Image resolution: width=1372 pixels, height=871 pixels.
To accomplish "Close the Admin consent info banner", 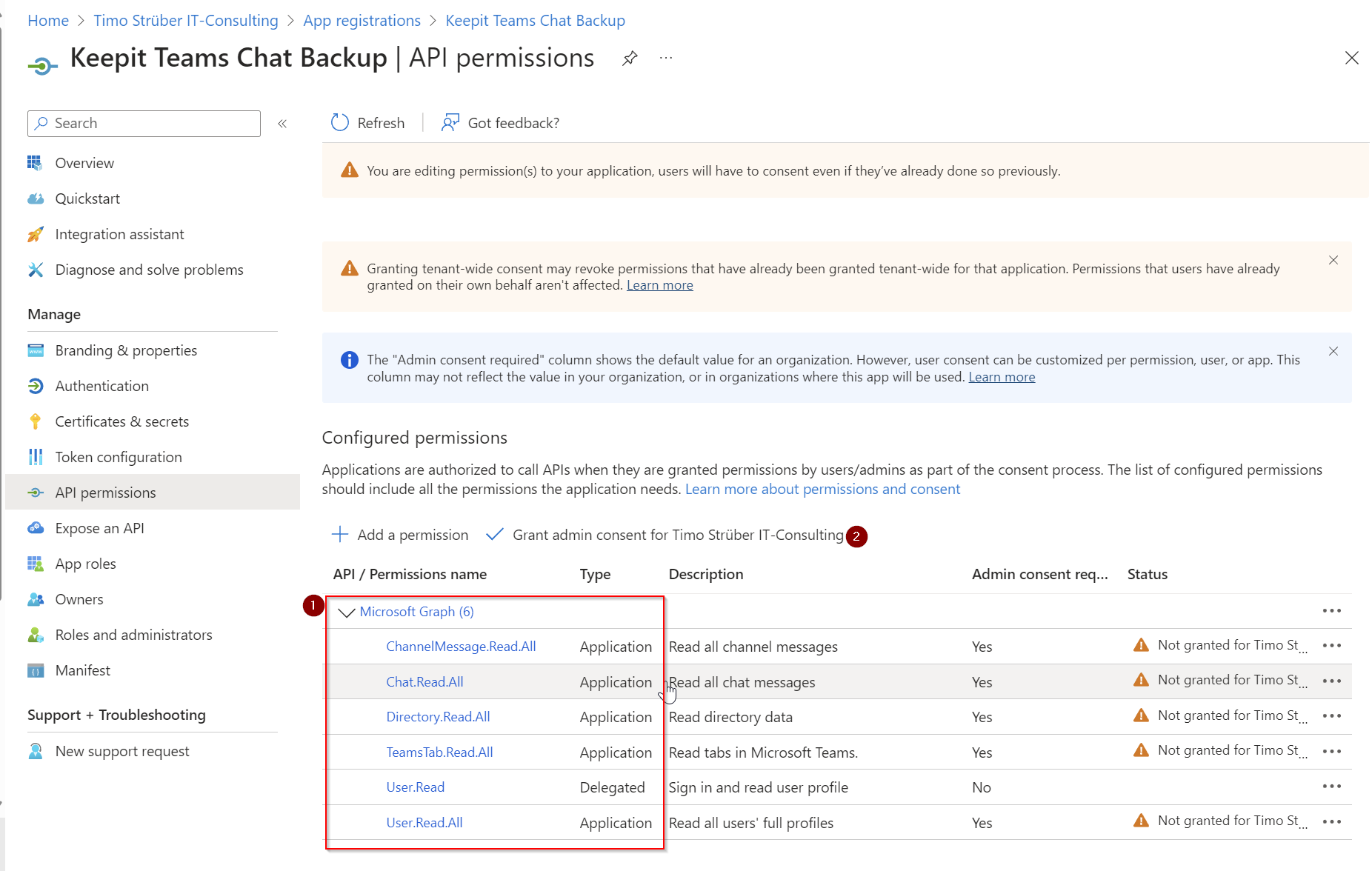I will coord(1333,352).
